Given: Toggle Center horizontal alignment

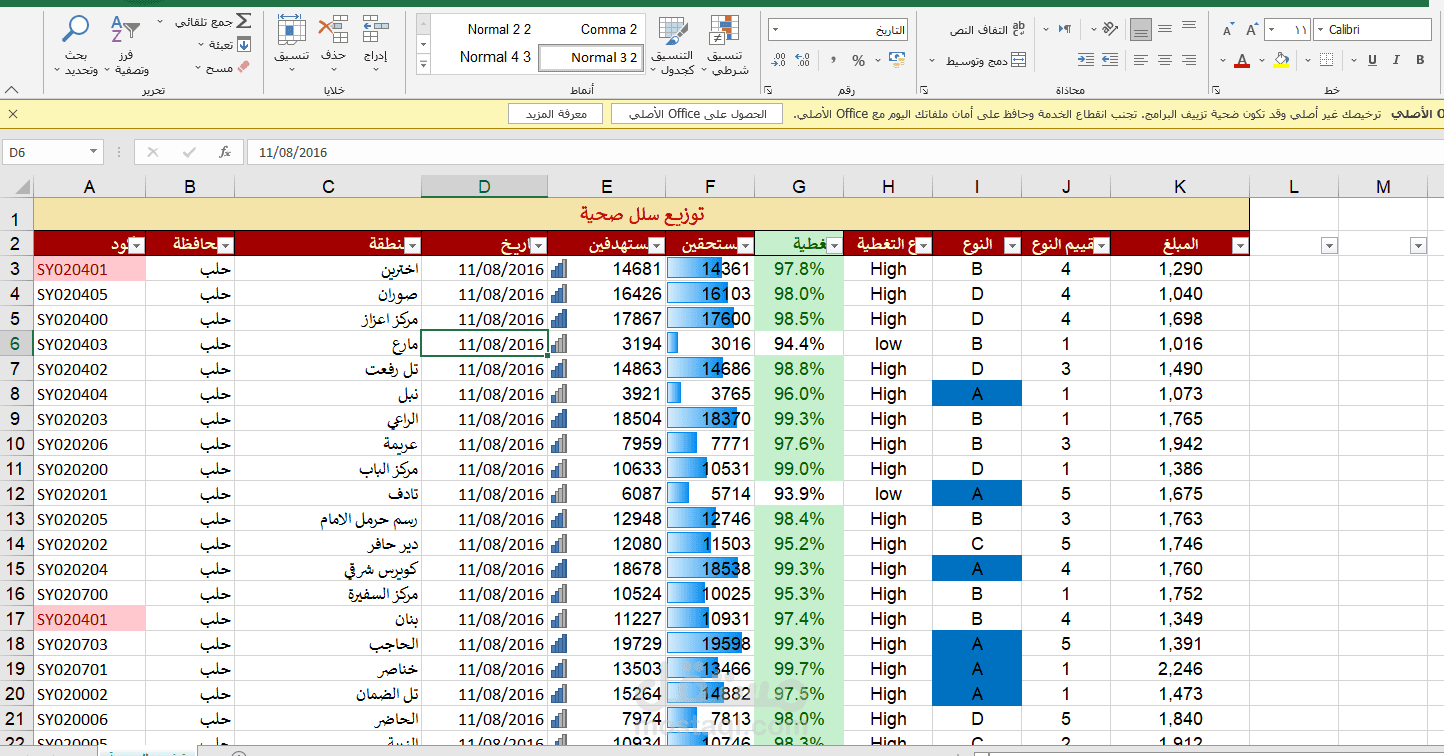Looking at the screenshot, I should 1165,59.
